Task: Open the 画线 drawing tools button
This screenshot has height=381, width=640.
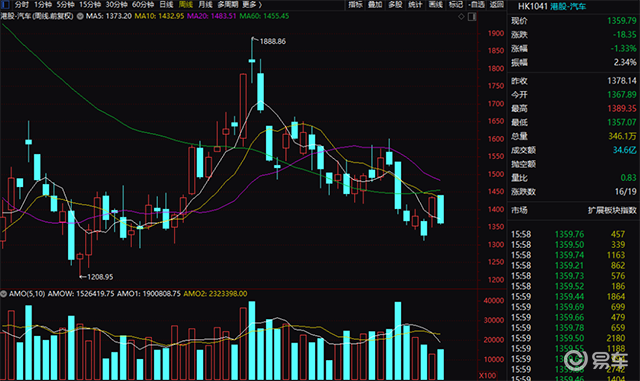Action: 436,5
